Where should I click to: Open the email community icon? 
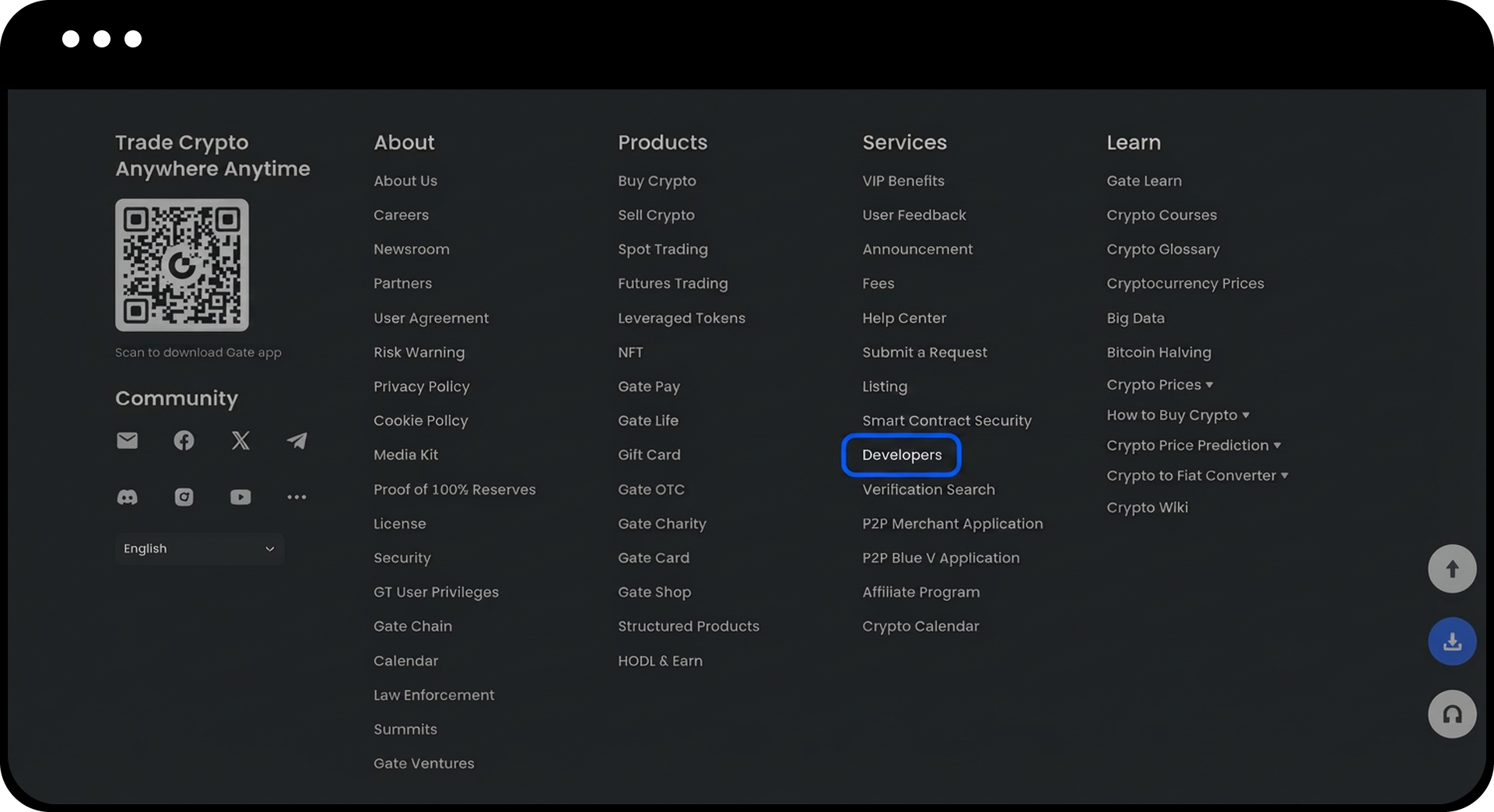click(128, 441)
